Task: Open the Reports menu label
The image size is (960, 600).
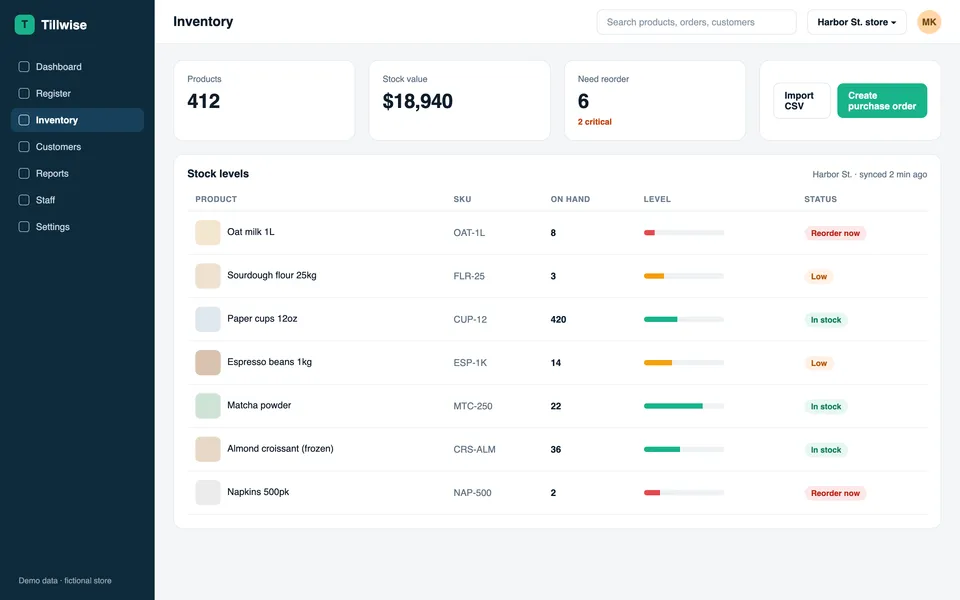Action: (52, 173)
